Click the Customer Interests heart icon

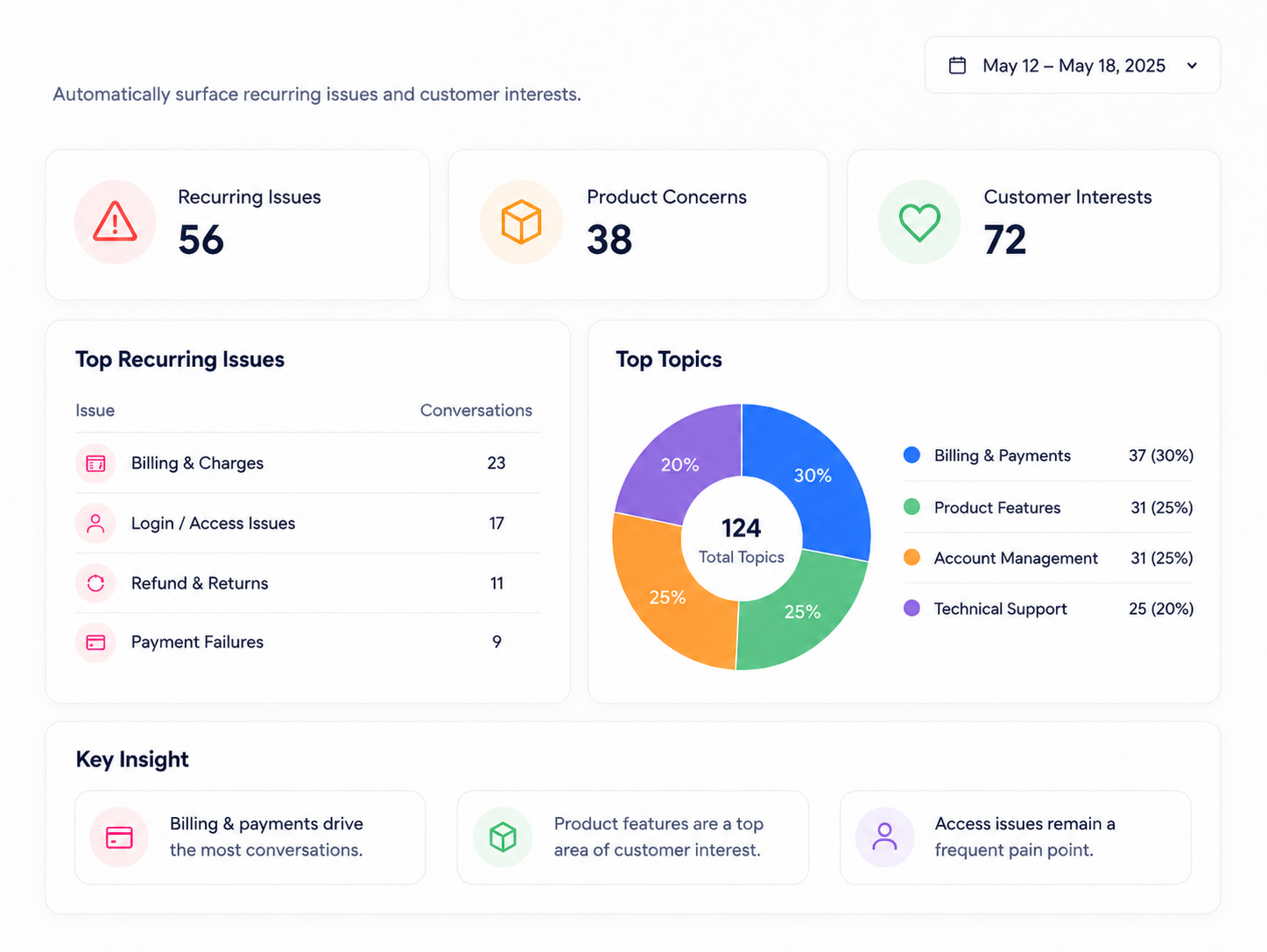(x=919, y=222)
